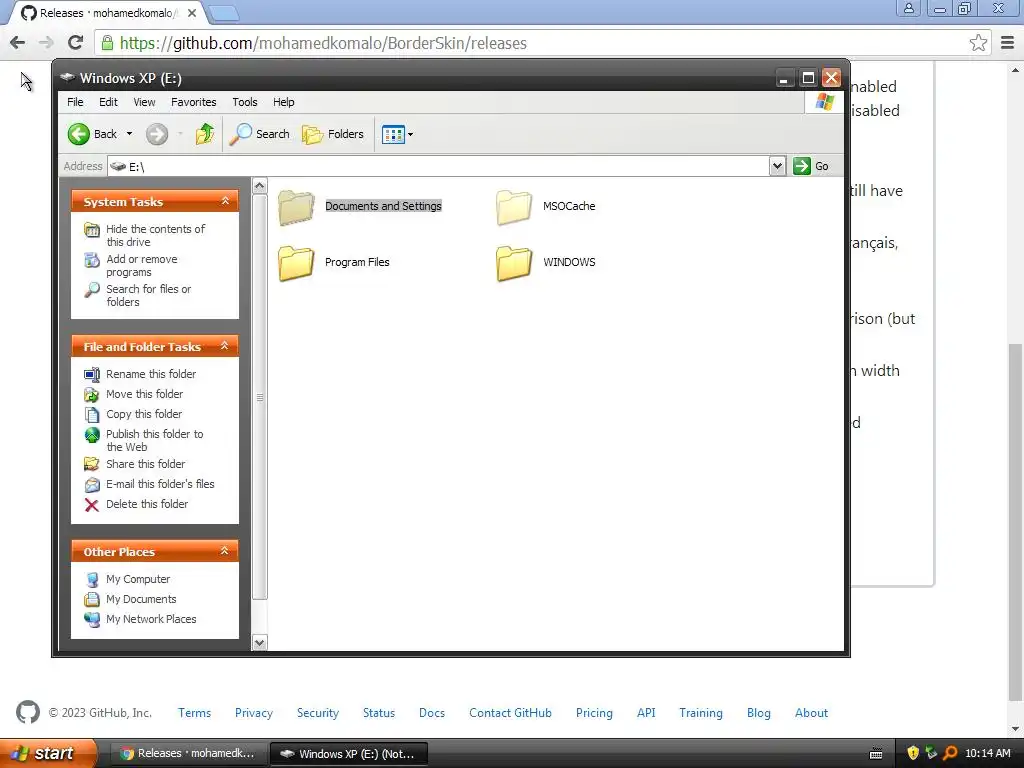Open the Views dropdown arrow

pos(410,135)
